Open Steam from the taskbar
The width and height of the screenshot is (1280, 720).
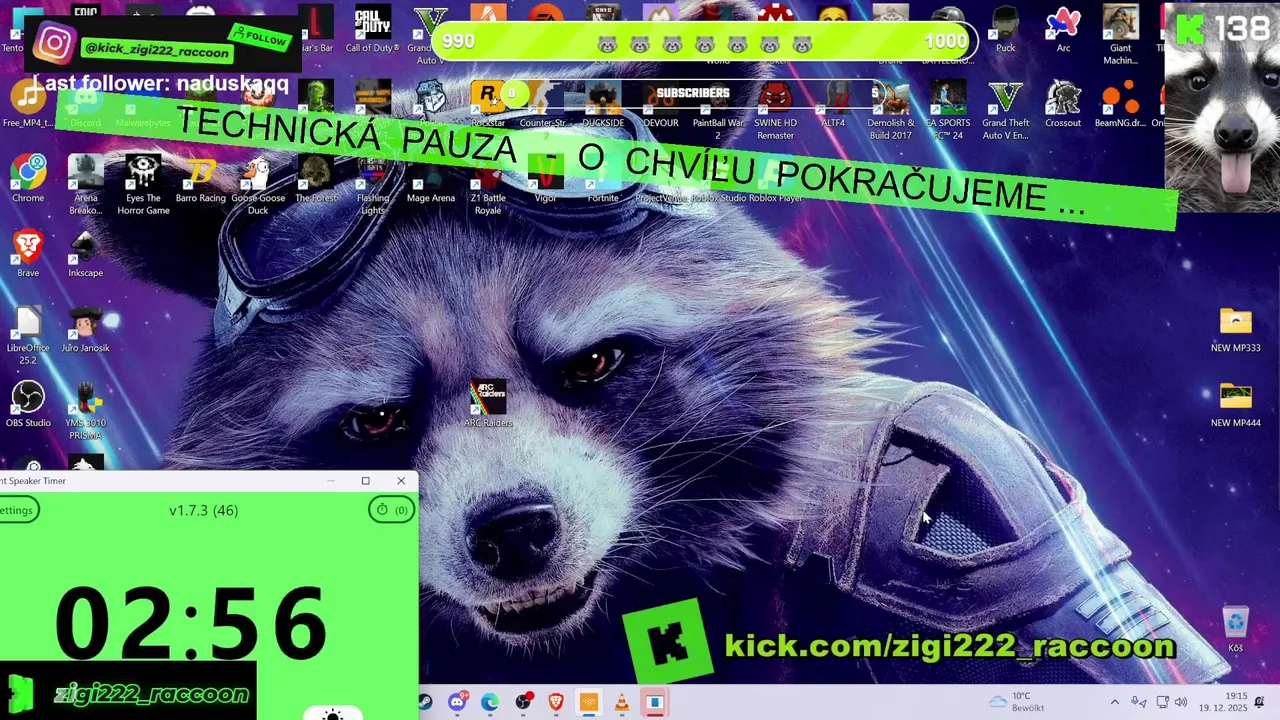click(425, 702)
